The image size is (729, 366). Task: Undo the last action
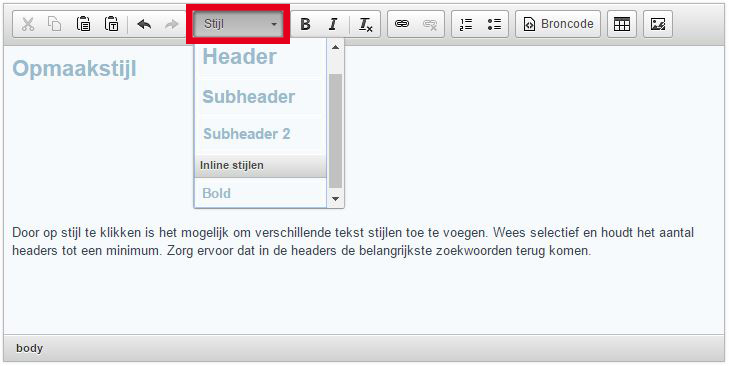[144, 24]
